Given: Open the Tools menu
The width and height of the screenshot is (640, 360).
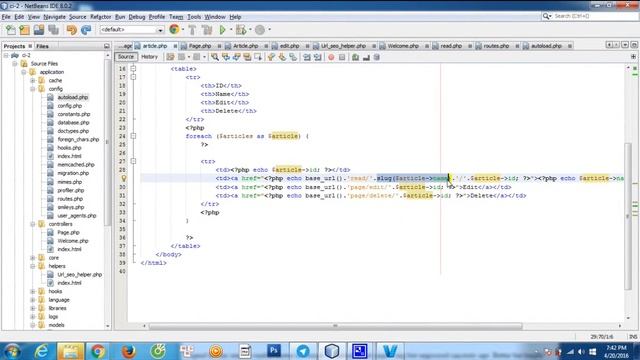Looking at the screenshot, I should pyautogui.click(x=194, y=17).
